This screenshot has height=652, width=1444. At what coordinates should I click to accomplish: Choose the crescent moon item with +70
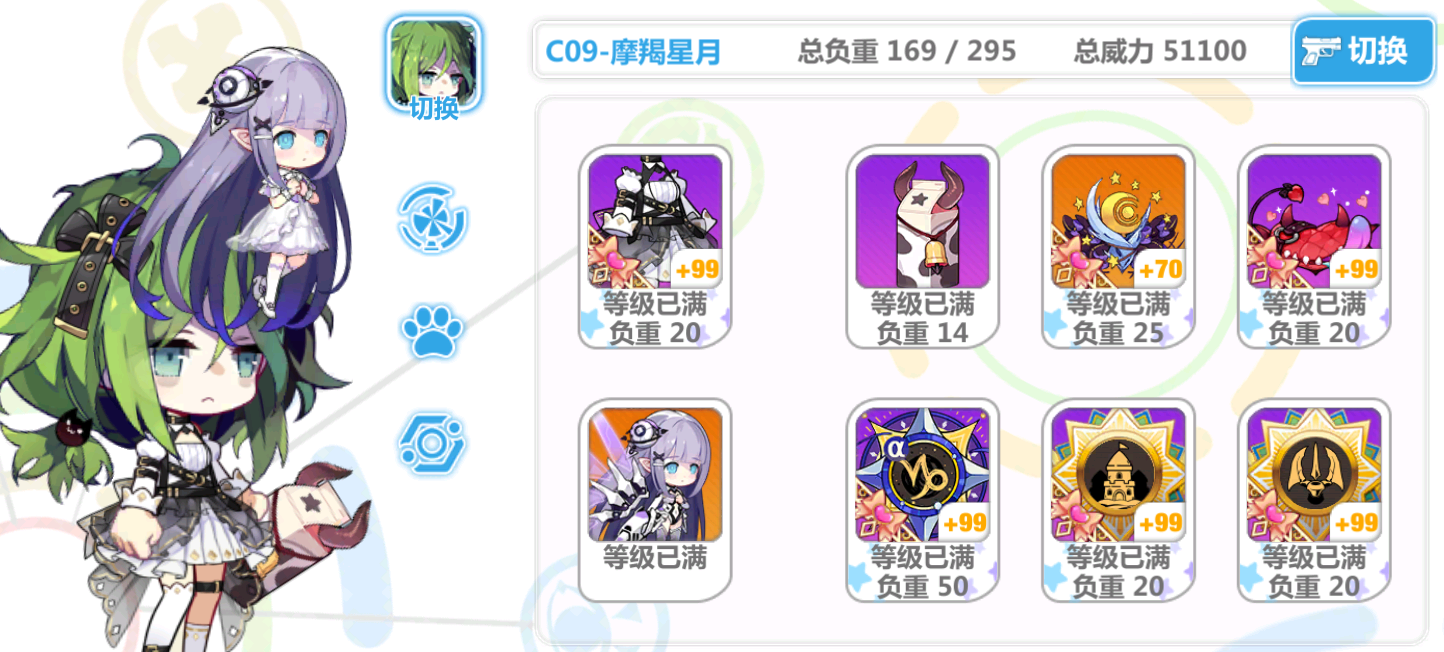1118,247
